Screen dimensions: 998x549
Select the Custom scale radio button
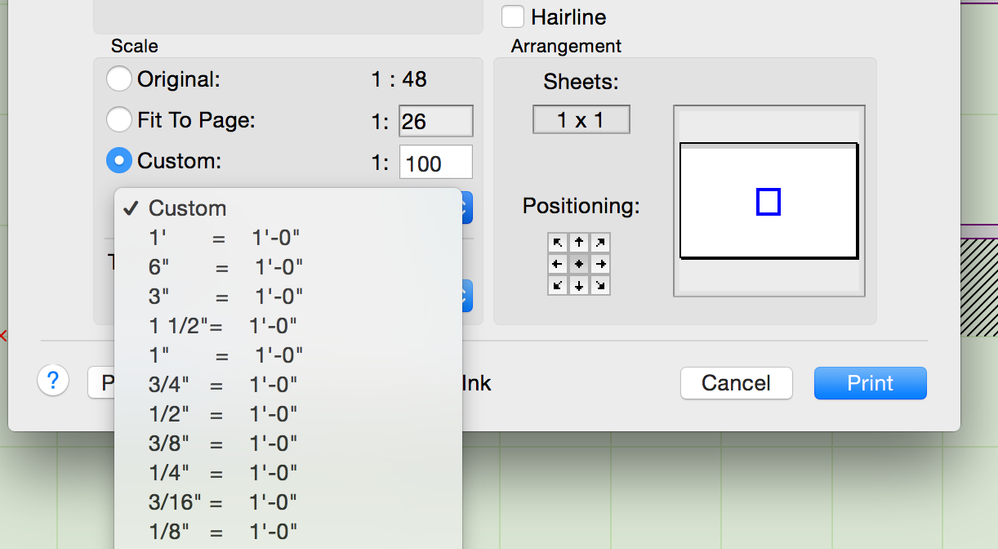coord(119,161)
